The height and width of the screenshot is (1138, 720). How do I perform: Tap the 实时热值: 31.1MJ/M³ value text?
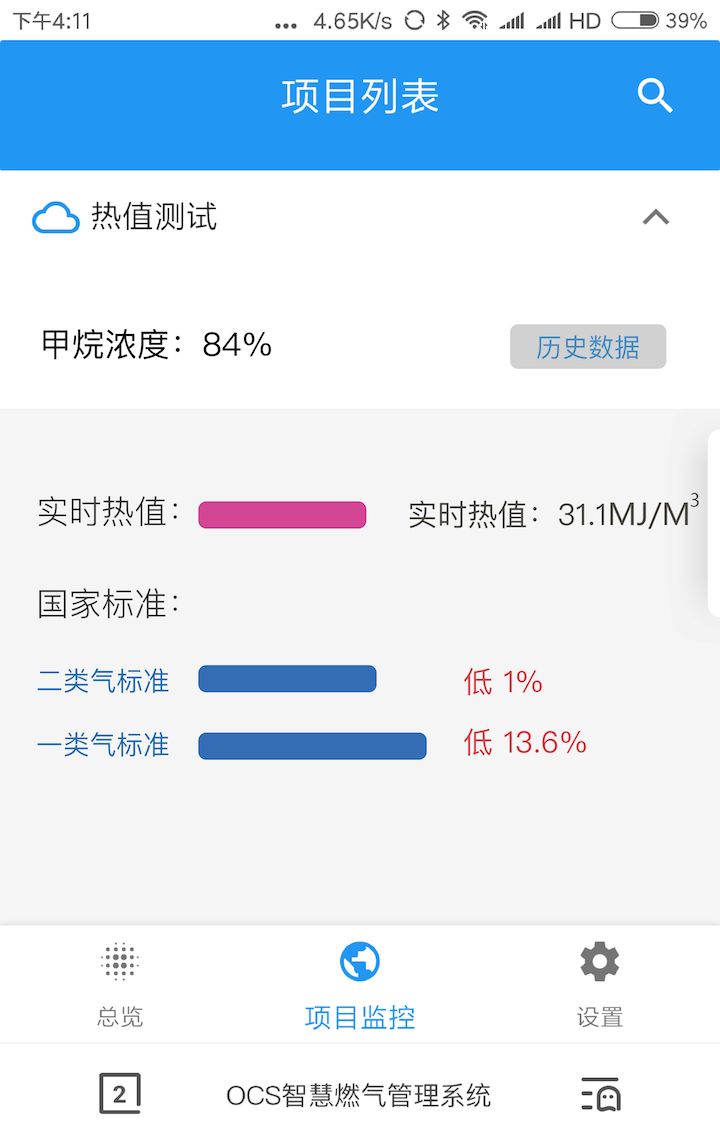pyautogui.click(x=552, y=514)
